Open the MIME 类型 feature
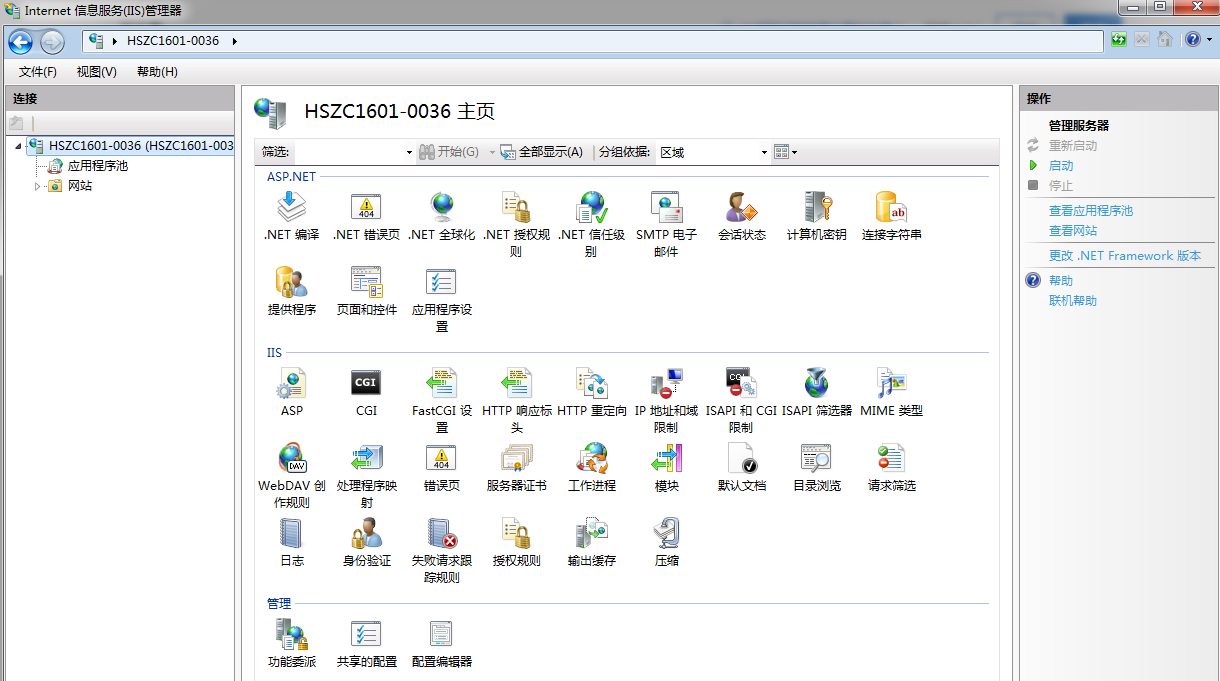The width and height of the screenshot is (1220, 681). (891, 393)
